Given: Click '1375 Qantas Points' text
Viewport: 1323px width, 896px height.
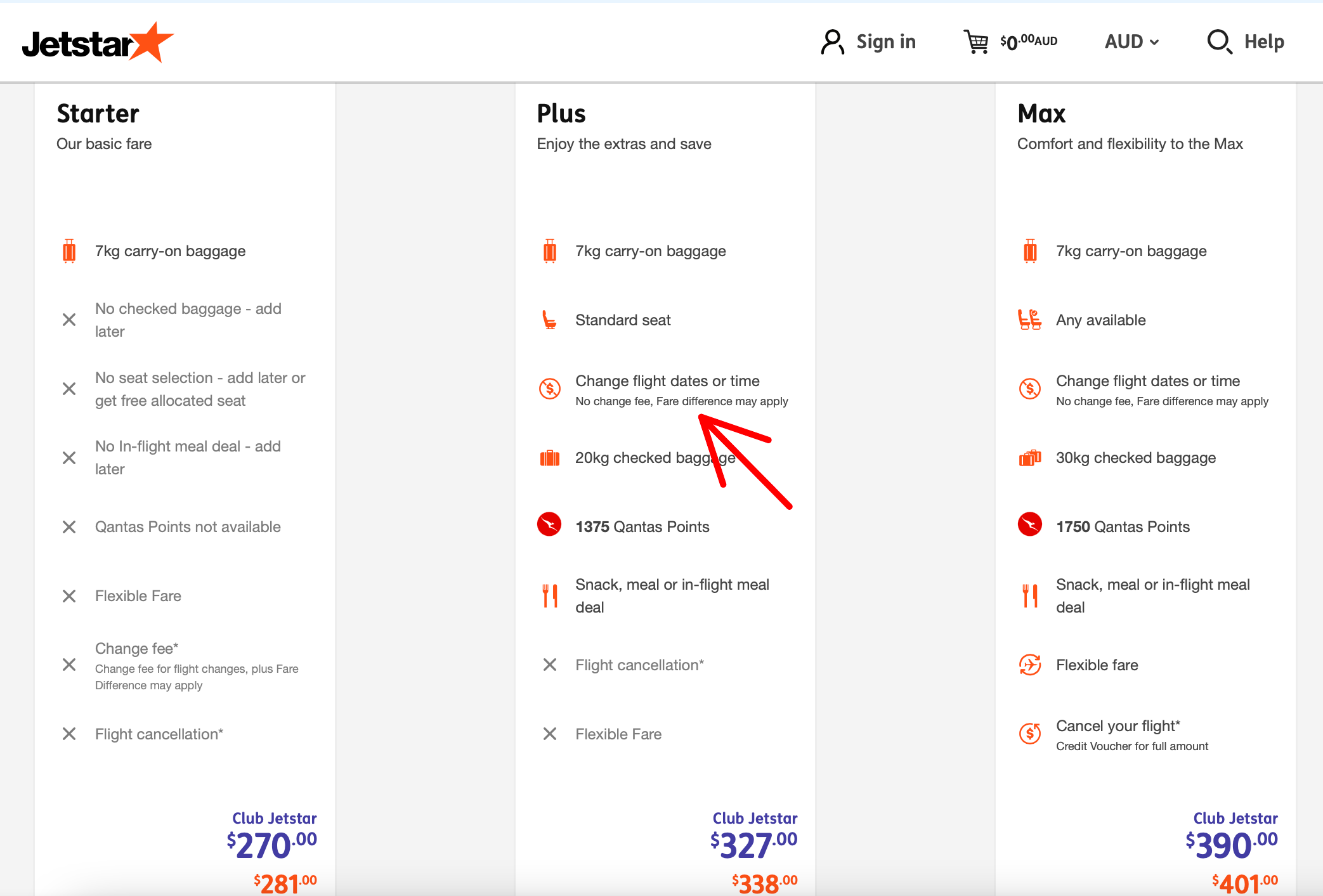Looking at the screenshot, I should 642,527.
